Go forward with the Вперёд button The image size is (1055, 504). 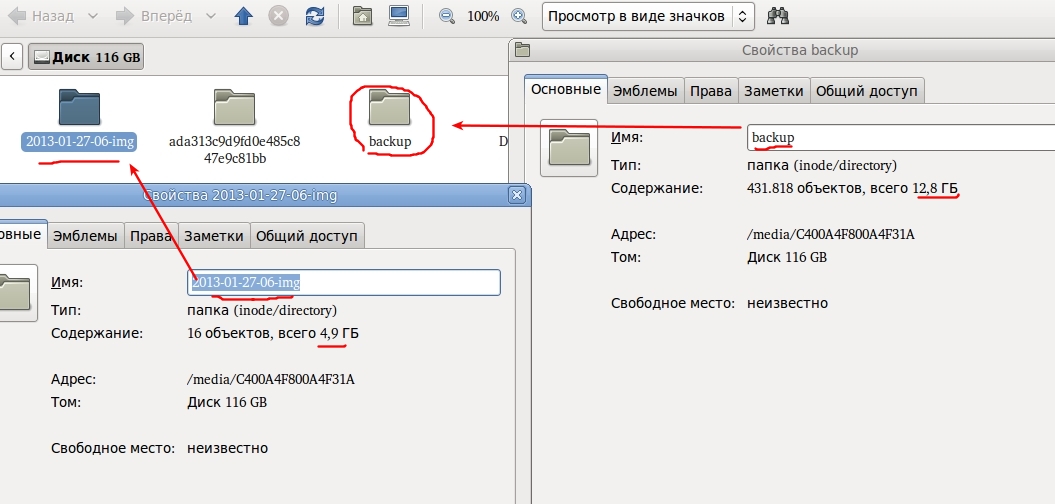coord(155,16)
